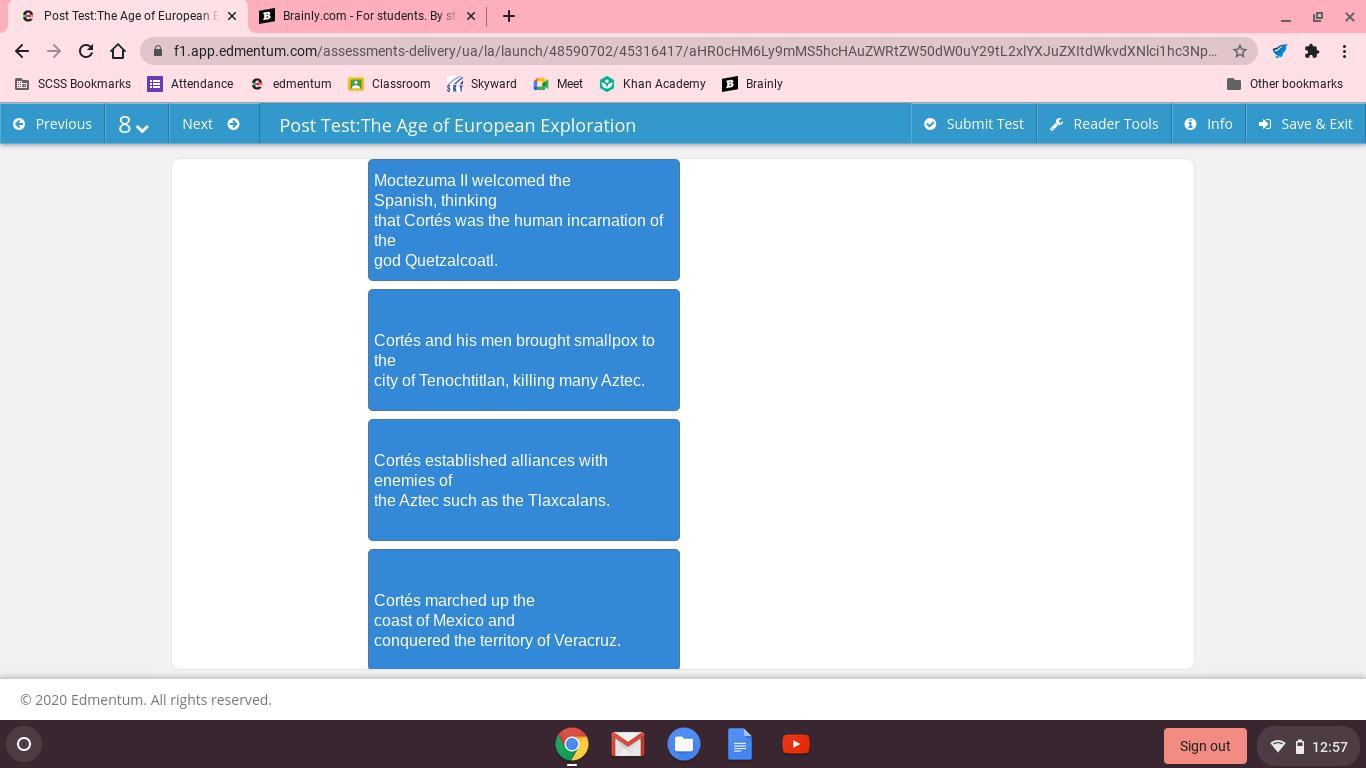
Task: Go to Previous question
Action: 52,124
